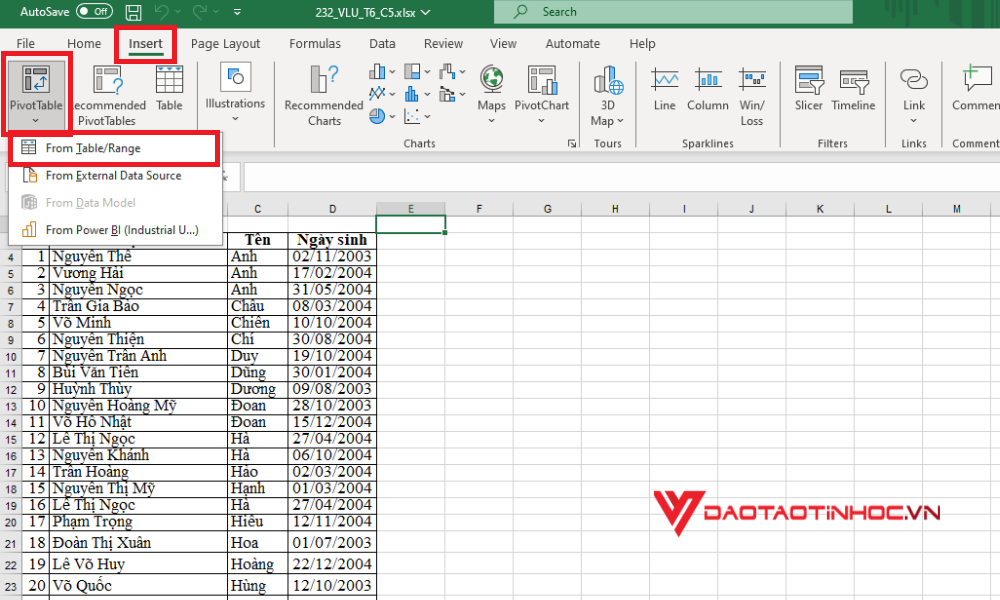
Task: Add a Timeline filter
Action: (853, 88)
